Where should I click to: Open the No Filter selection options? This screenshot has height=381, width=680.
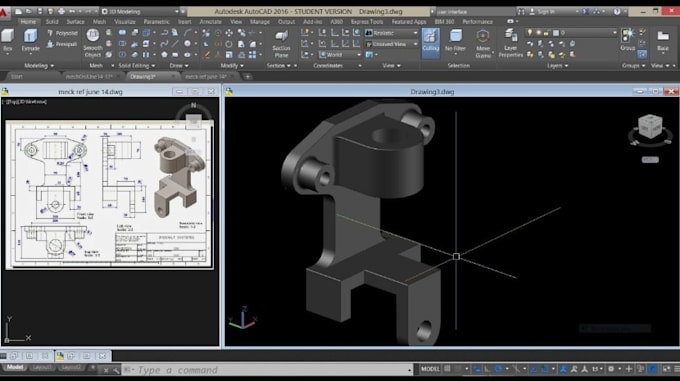[x=455, y=42]
